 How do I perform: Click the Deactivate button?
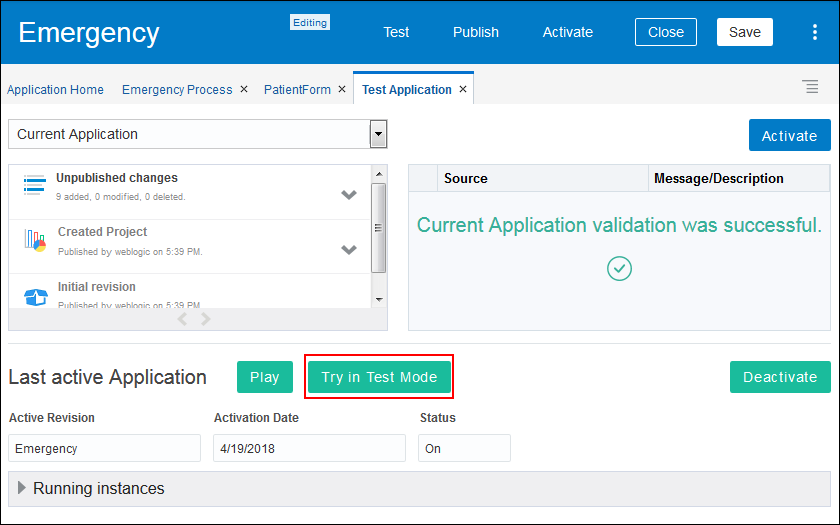[x=780, y=377]
